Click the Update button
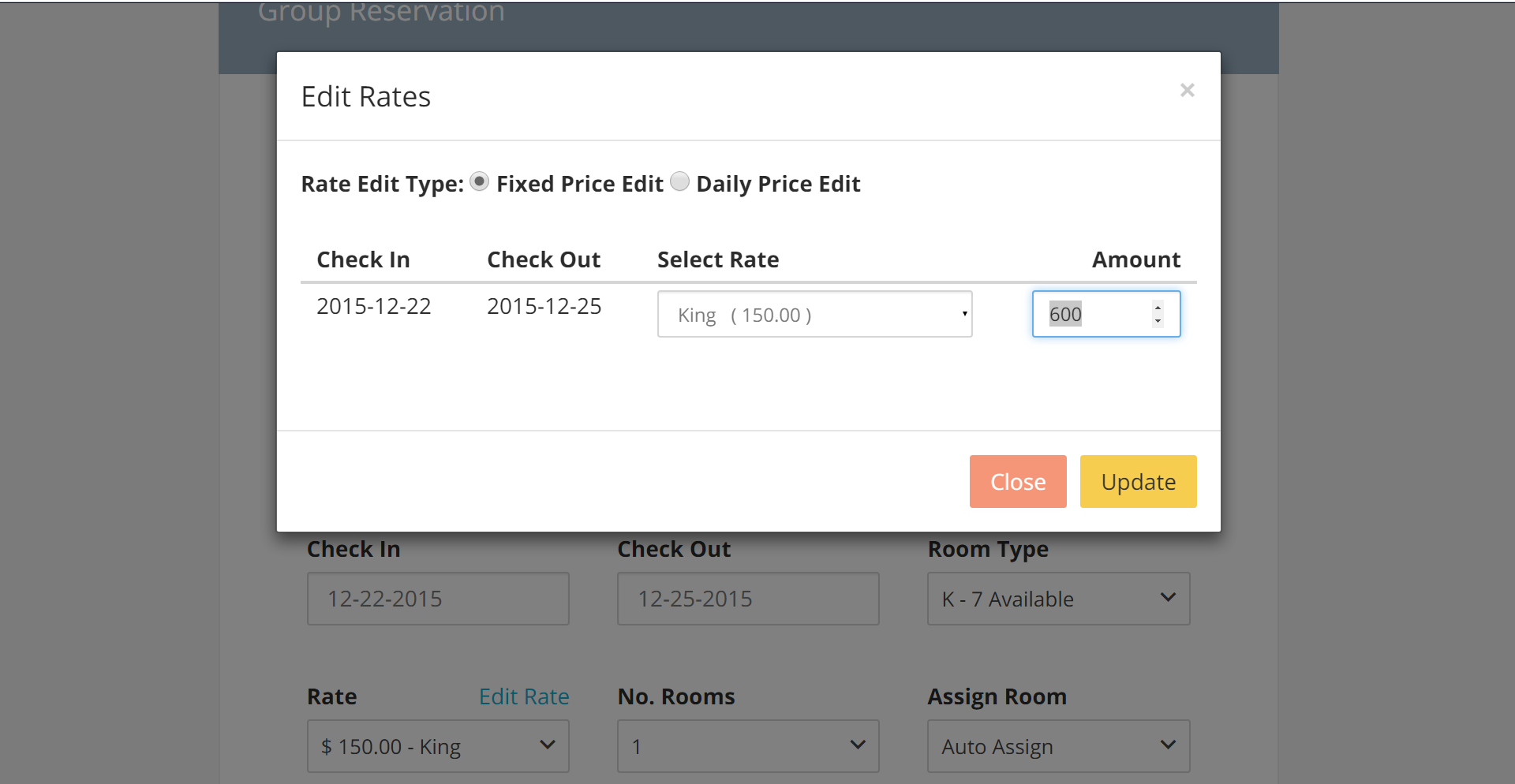1515x784 pixels. [1138, 481]
